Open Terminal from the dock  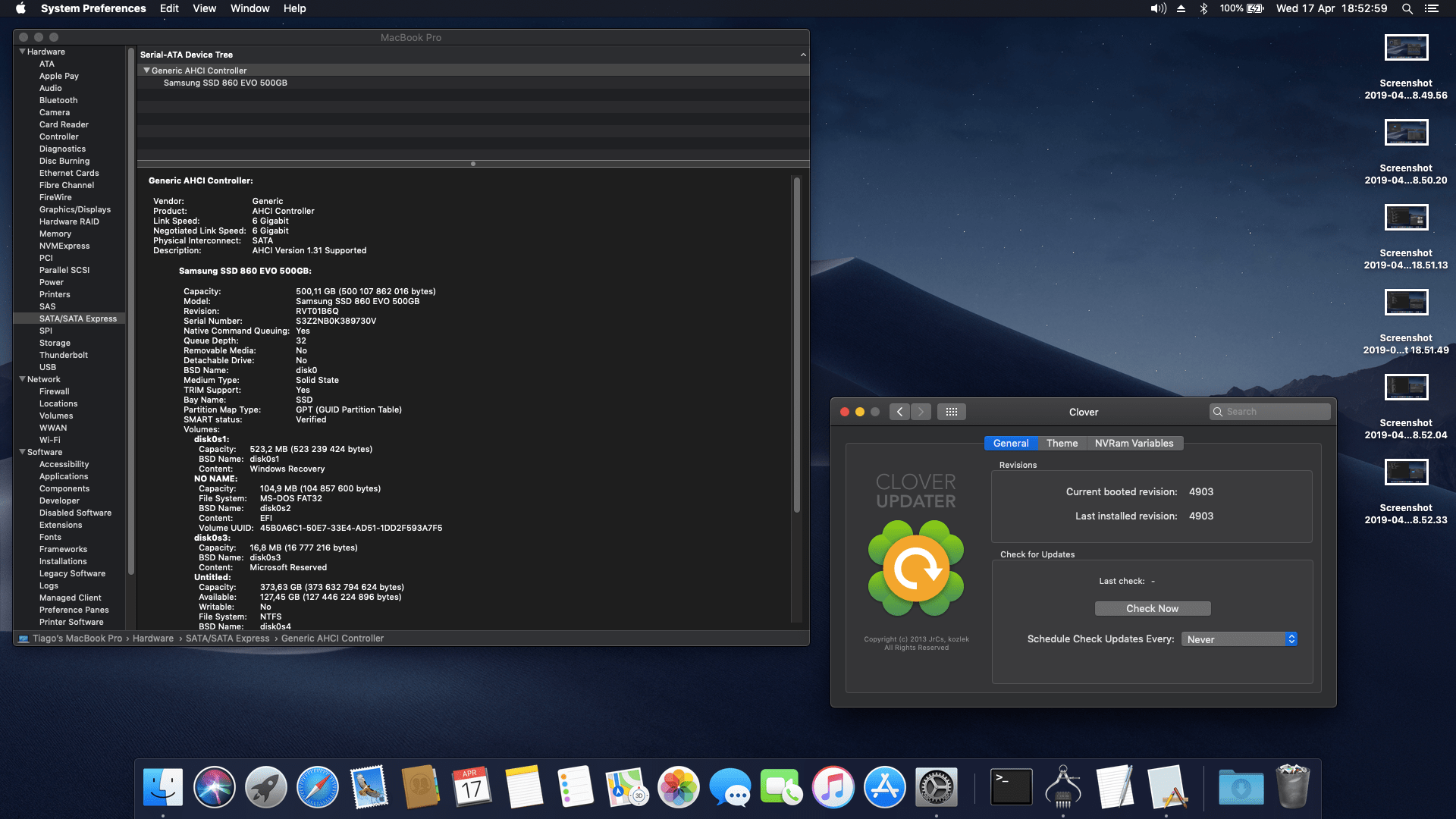(1012, 787)
